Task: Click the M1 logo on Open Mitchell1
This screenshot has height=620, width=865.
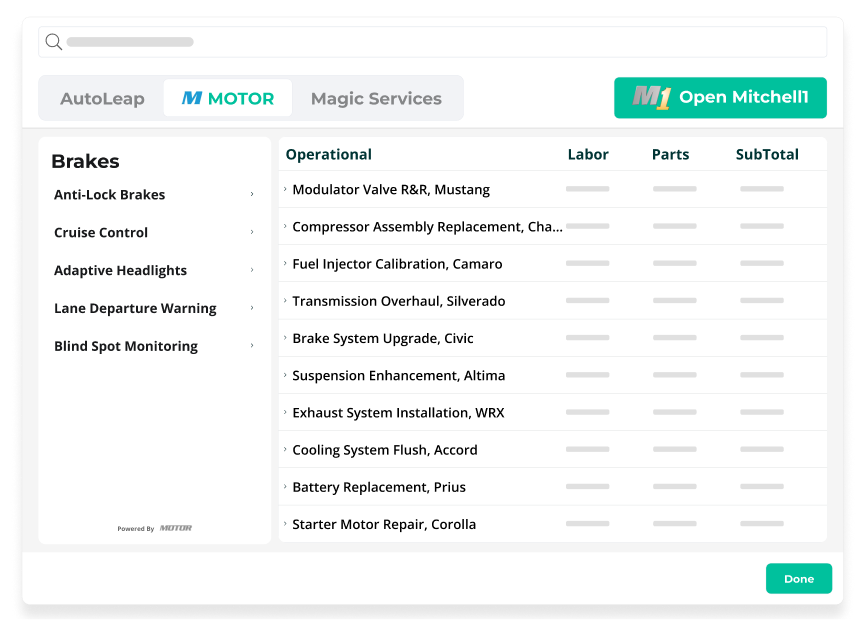Action: pyautogui.click(x=652, y=98)
